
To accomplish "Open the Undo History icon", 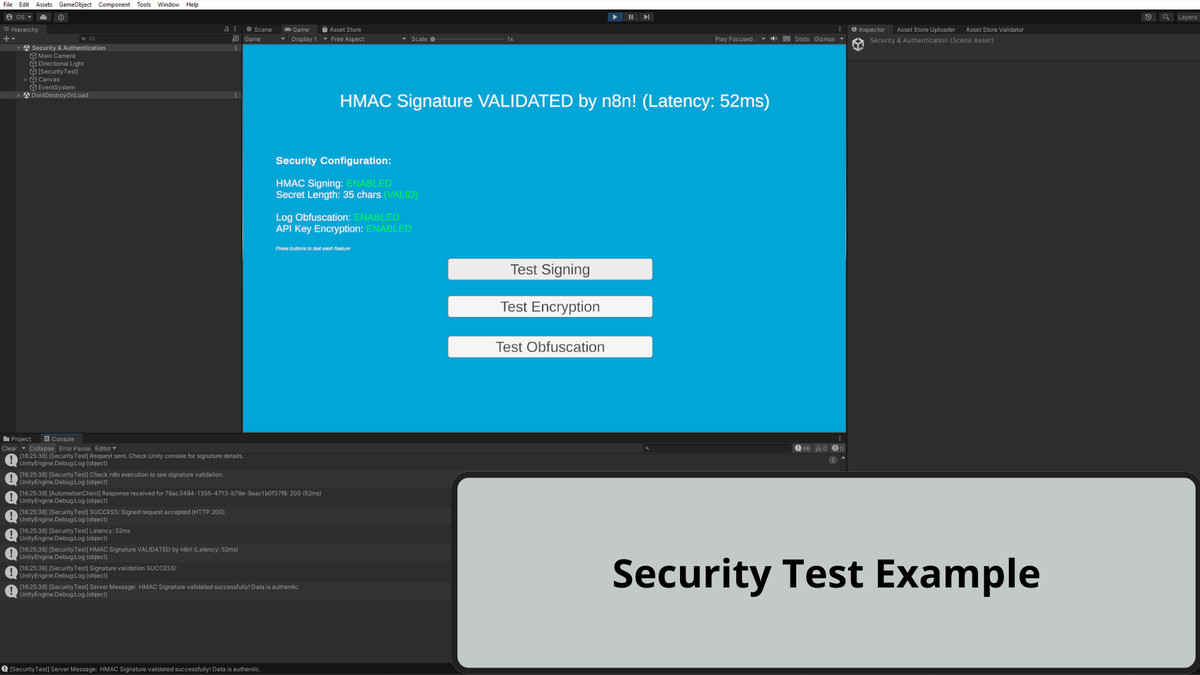I will coord(1149,17).
